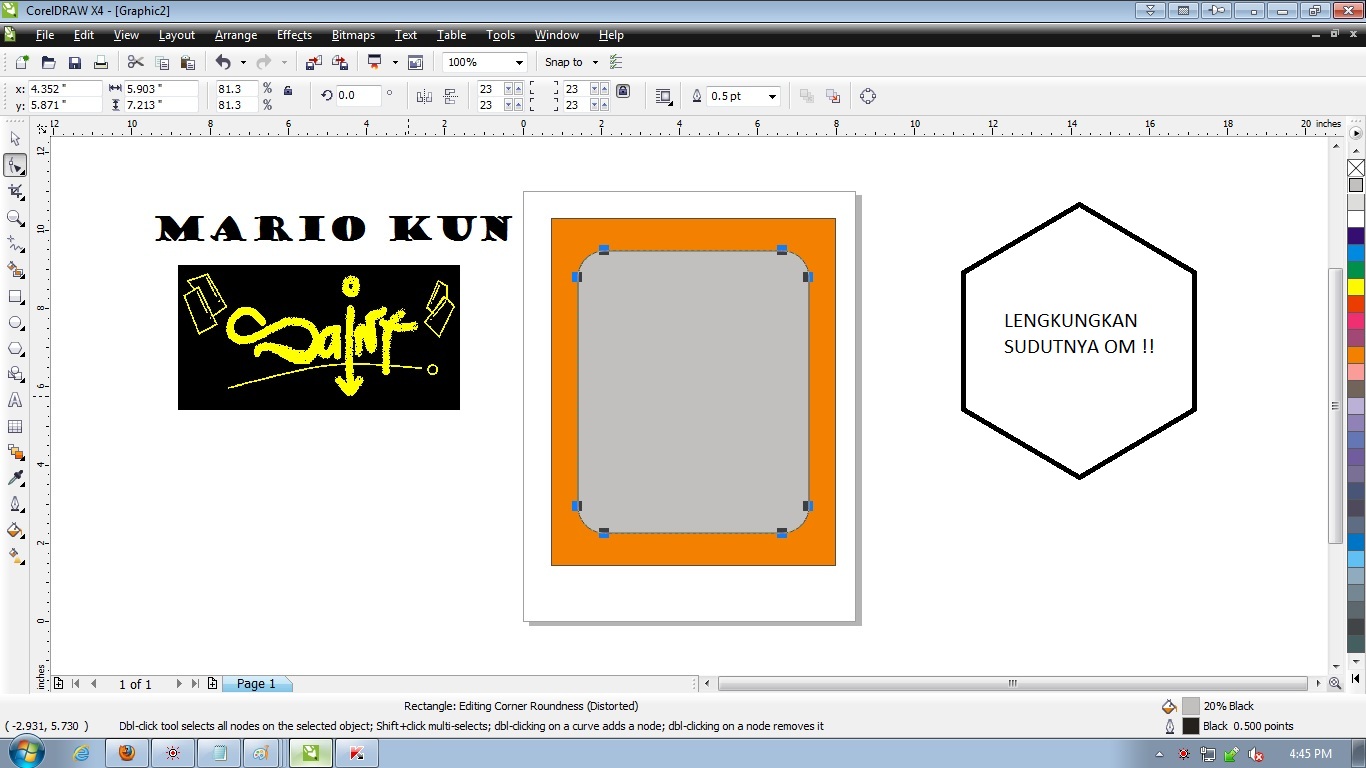Choose the Rectangle tool
The image size is (1366, 768).
15,296
